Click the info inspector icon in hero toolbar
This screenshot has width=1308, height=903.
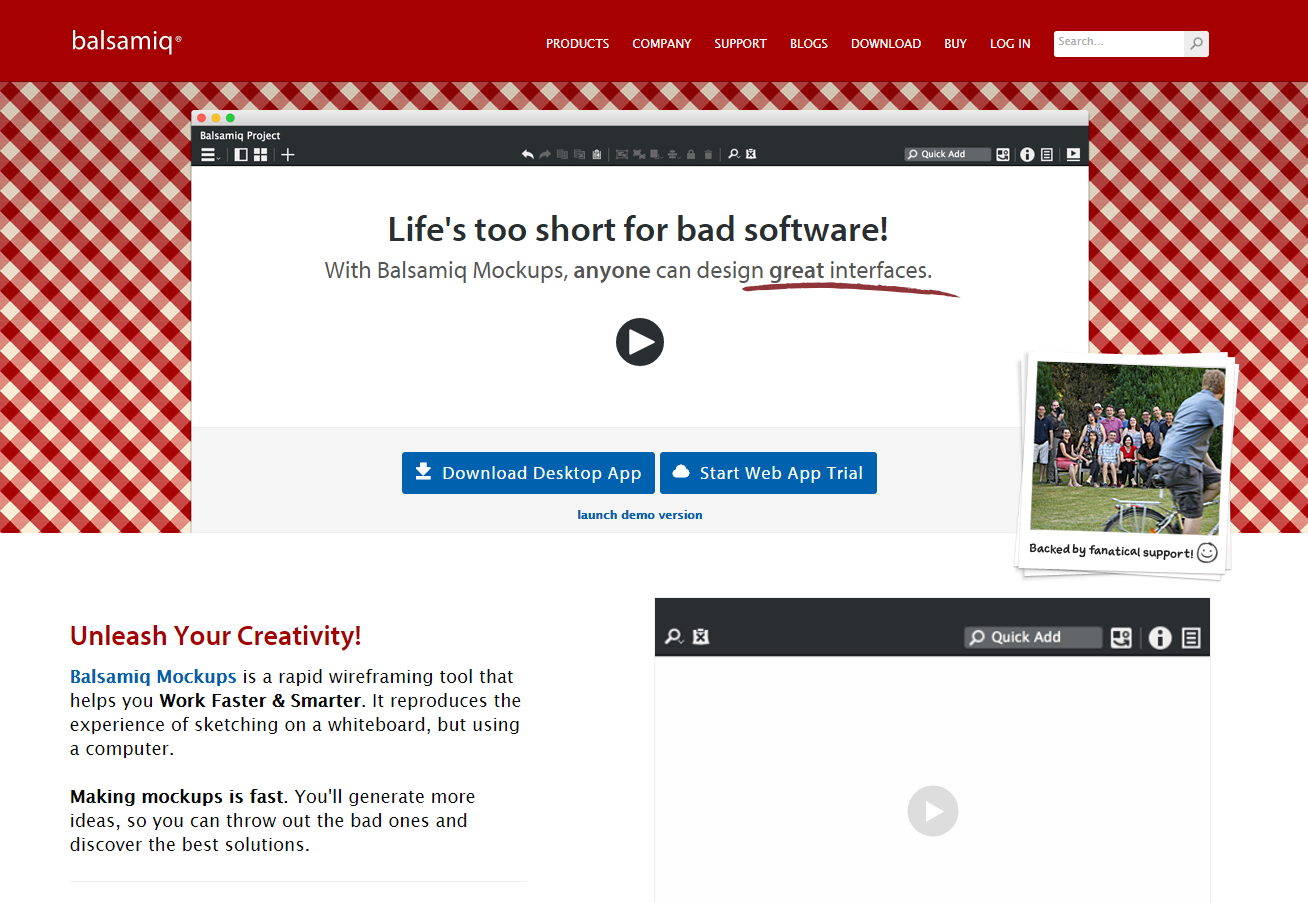point(1027,155)
